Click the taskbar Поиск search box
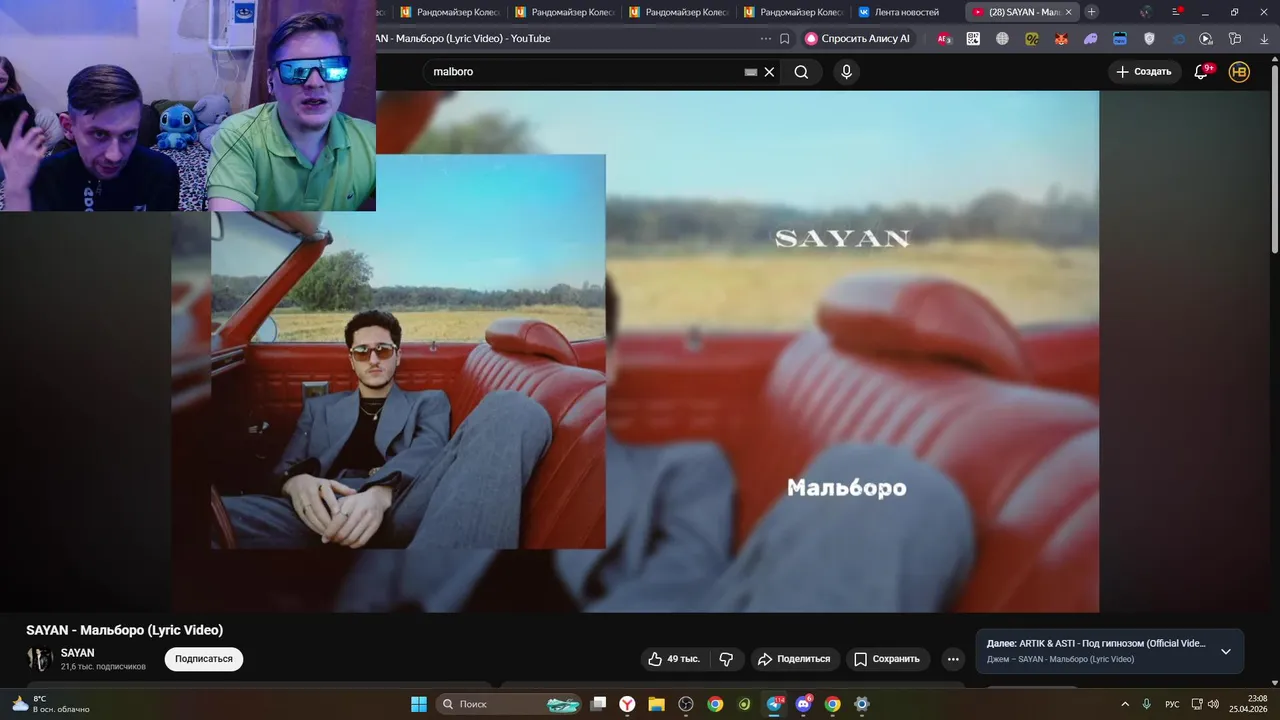The height and width of the screenshot is (720, 1280). [x=510, y=704]
